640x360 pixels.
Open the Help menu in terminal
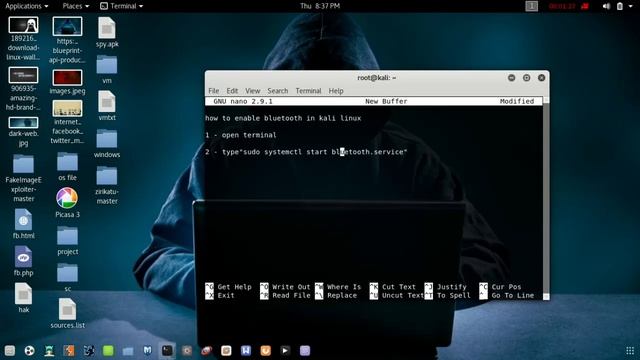pos(336,91)
